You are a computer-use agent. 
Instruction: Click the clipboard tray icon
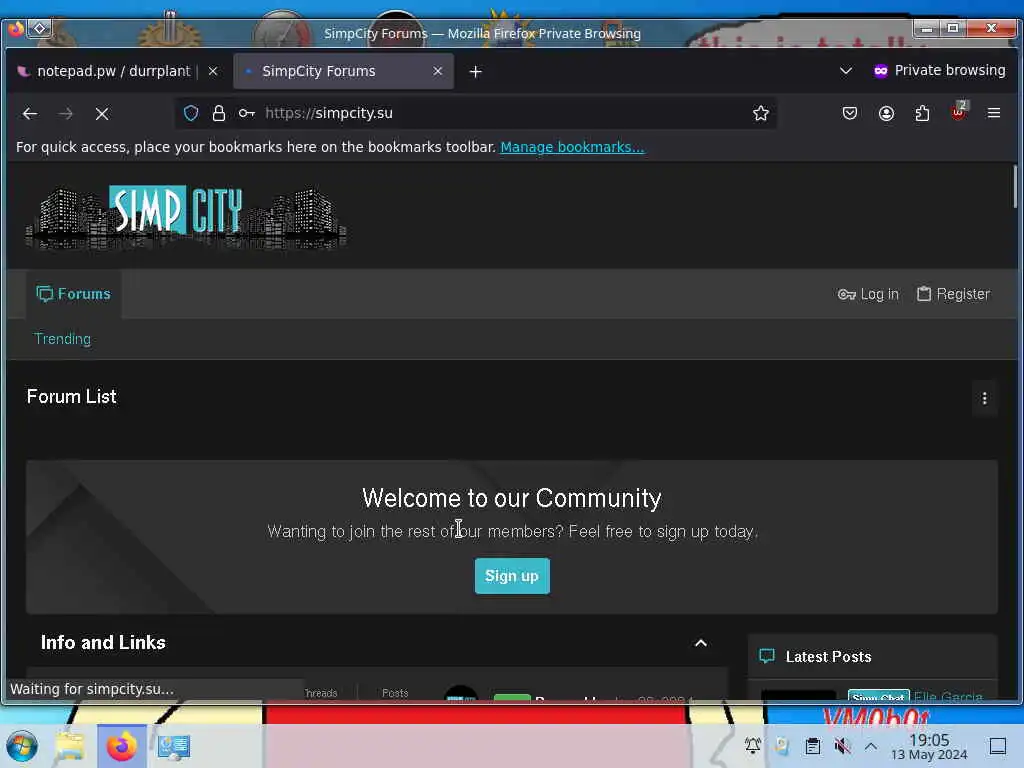pos(812,746)
